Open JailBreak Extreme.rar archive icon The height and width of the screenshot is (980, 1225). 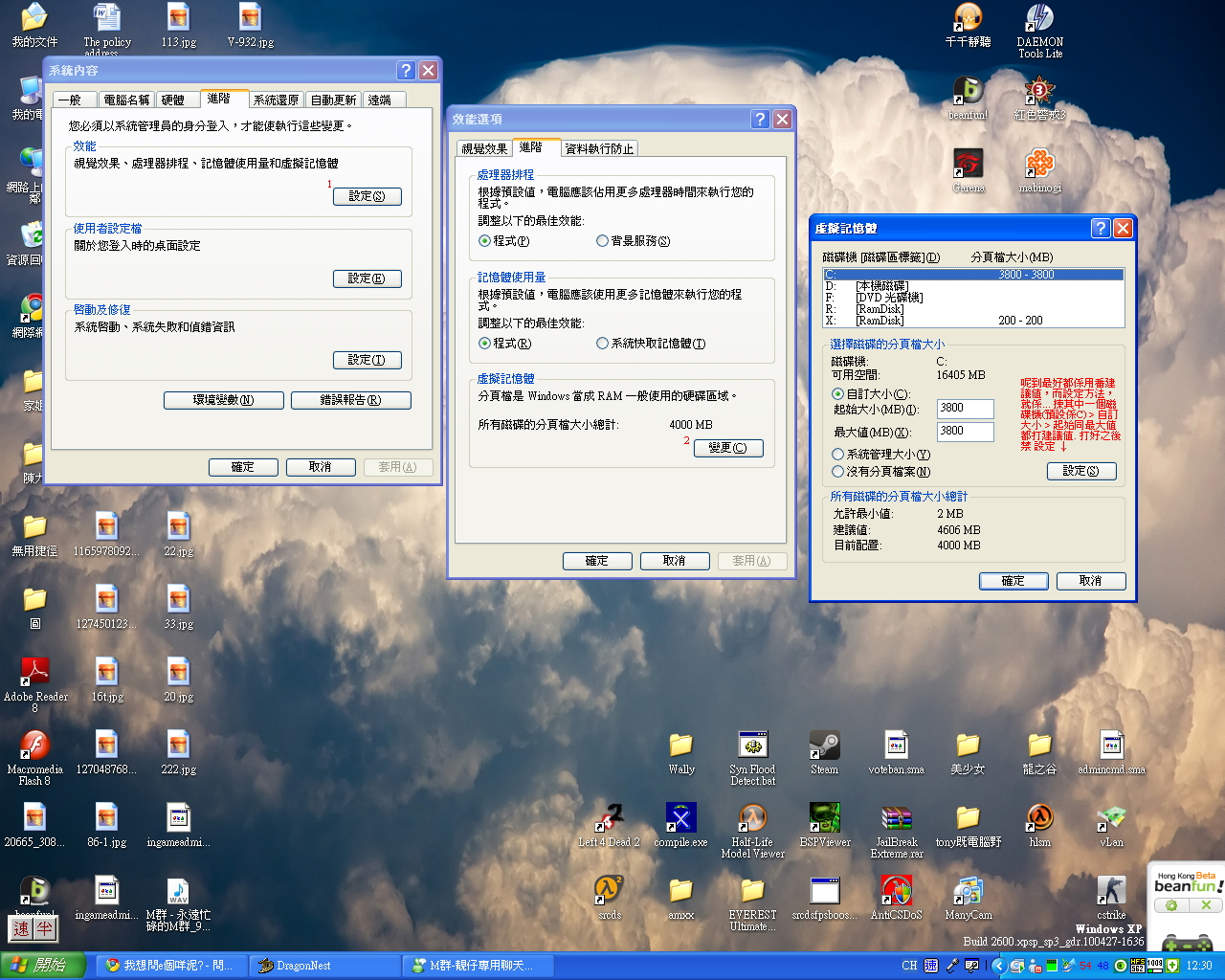click(896, 819)
